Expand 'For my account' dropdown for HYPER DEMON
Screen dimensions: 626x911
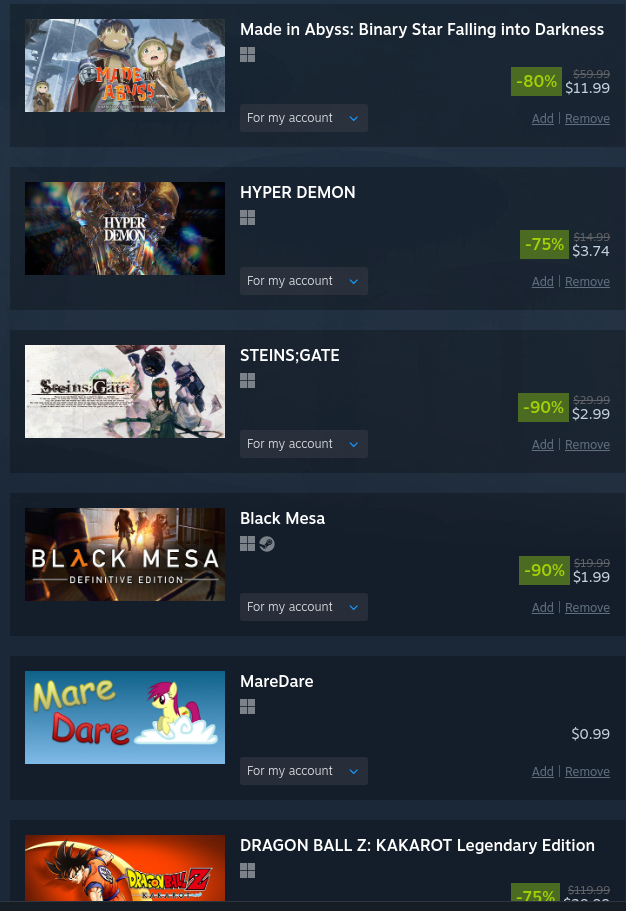(304, 281)
